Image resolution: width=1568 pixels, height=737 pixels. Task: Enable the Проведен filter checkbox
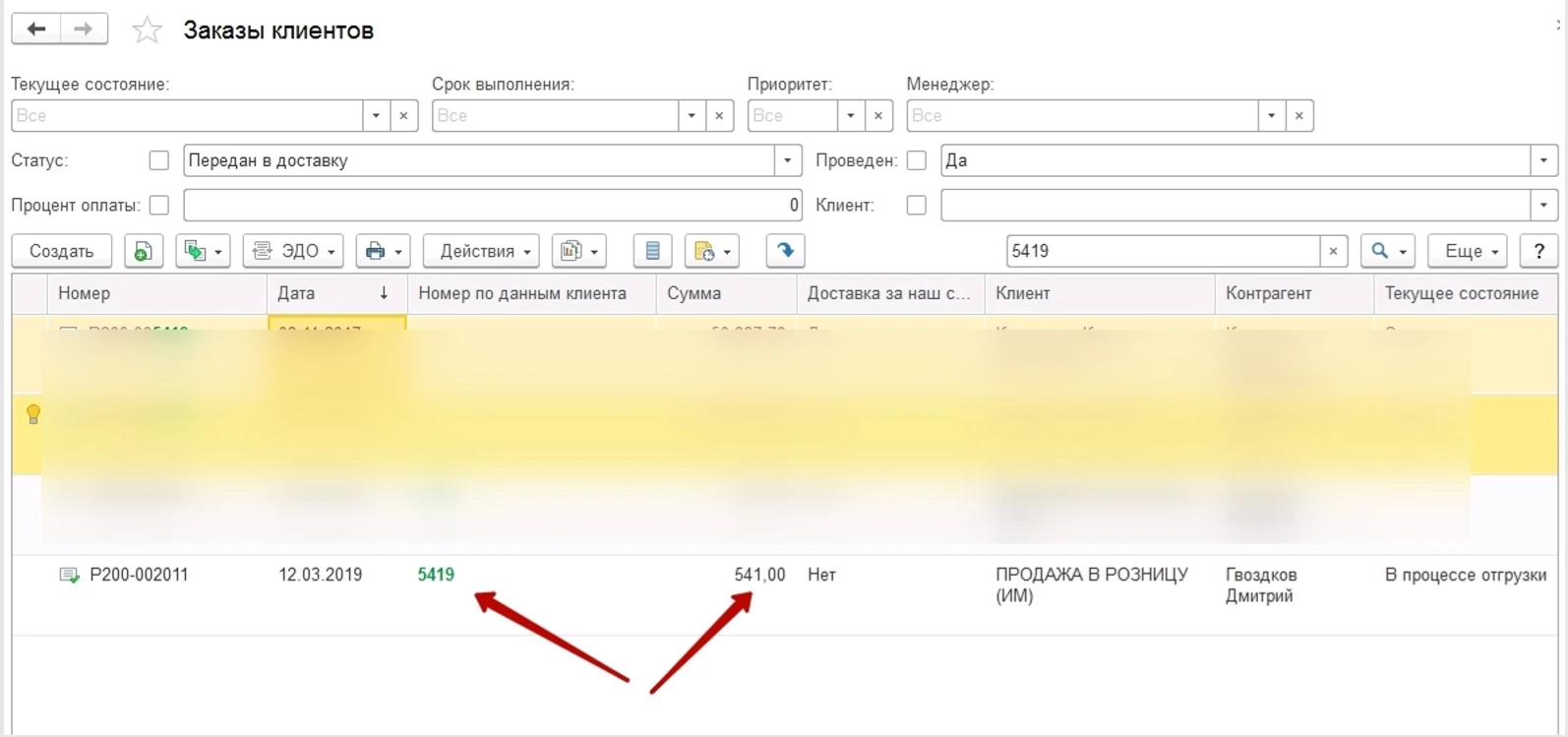coord(916,160)
